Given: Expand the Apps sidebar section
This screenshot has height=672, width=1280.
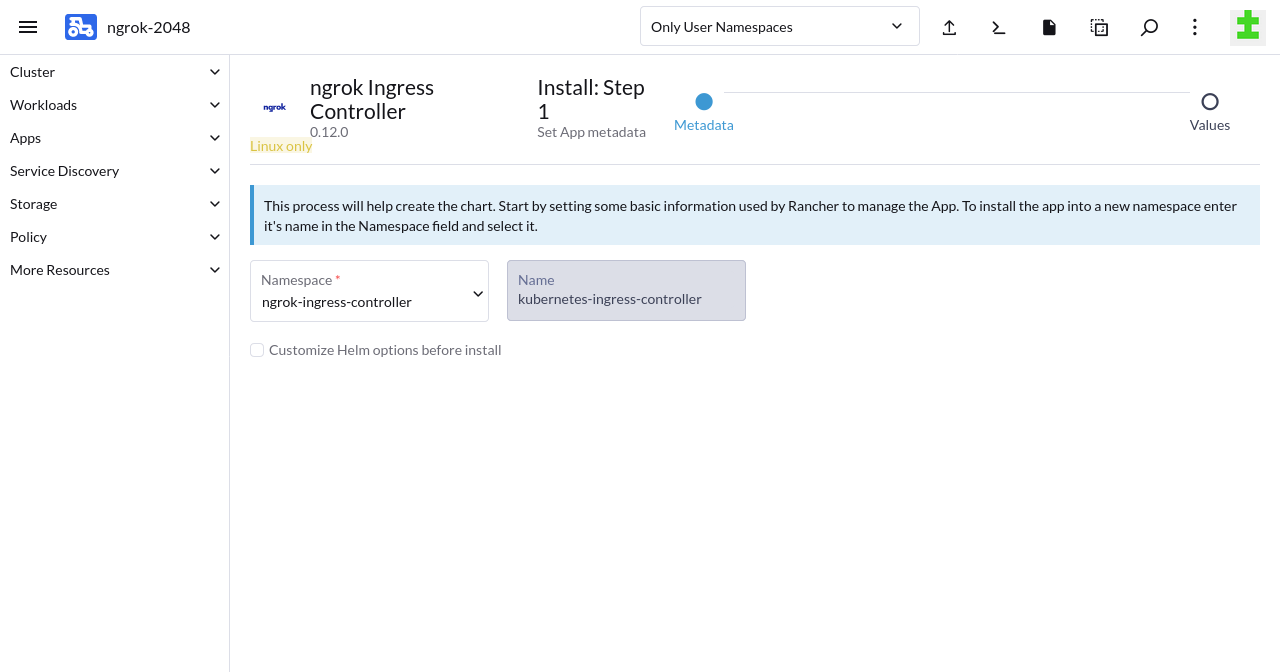Looking at the screenshot, I should click(x=115, y=138).
